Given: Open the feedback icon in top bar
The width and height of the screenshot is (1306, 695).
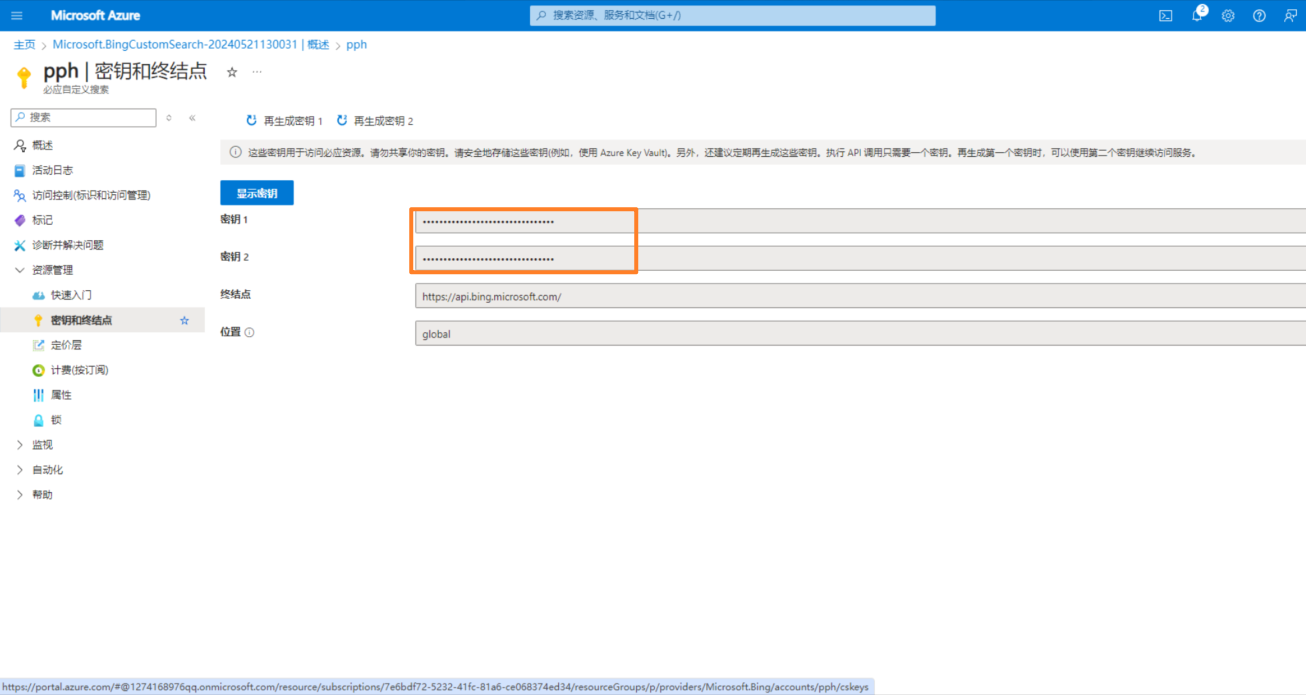Looking at the screenshot, I should (1289, 15).
